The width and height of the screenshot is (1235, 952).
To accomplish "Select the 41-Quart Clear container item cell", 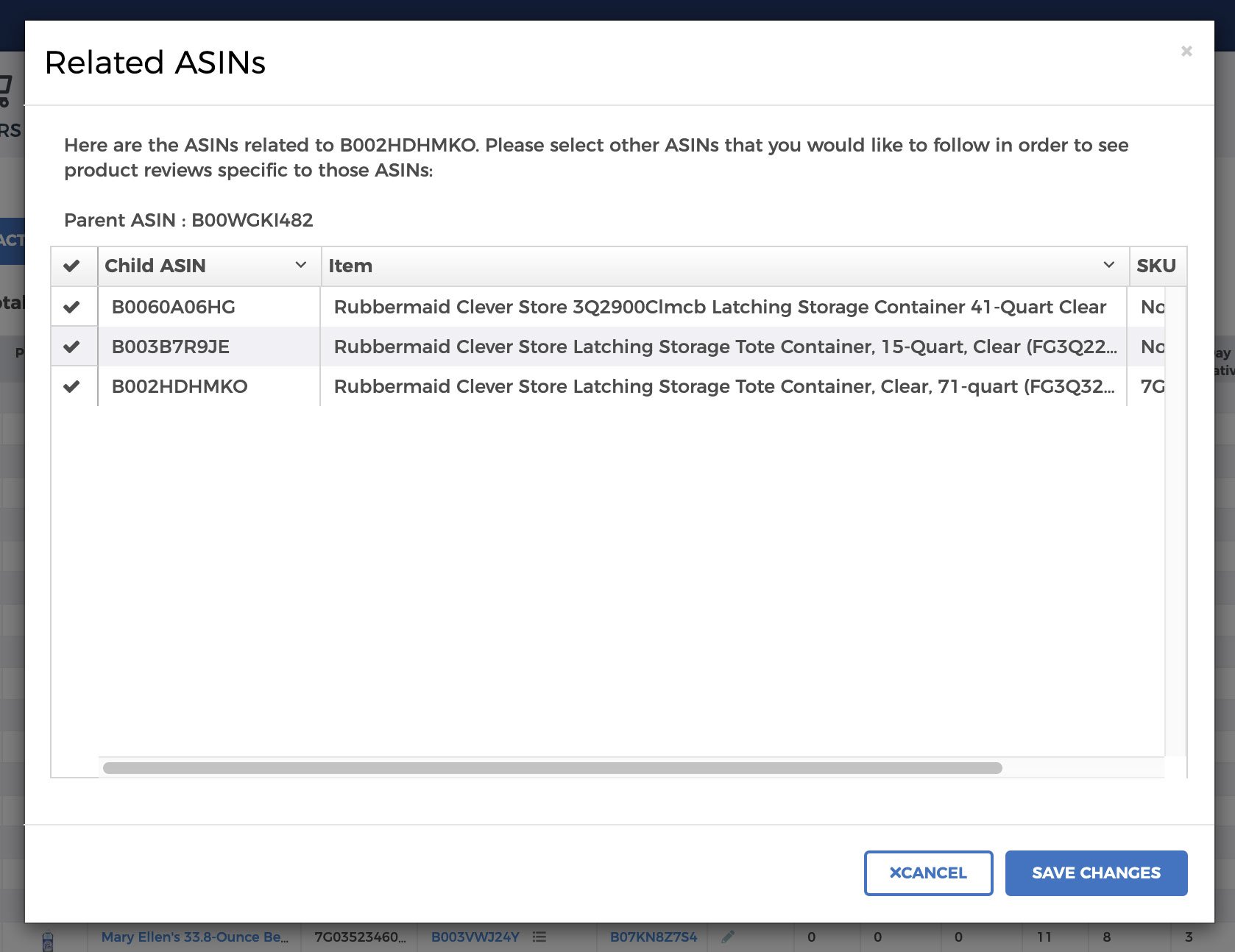I will pos(723,307).
